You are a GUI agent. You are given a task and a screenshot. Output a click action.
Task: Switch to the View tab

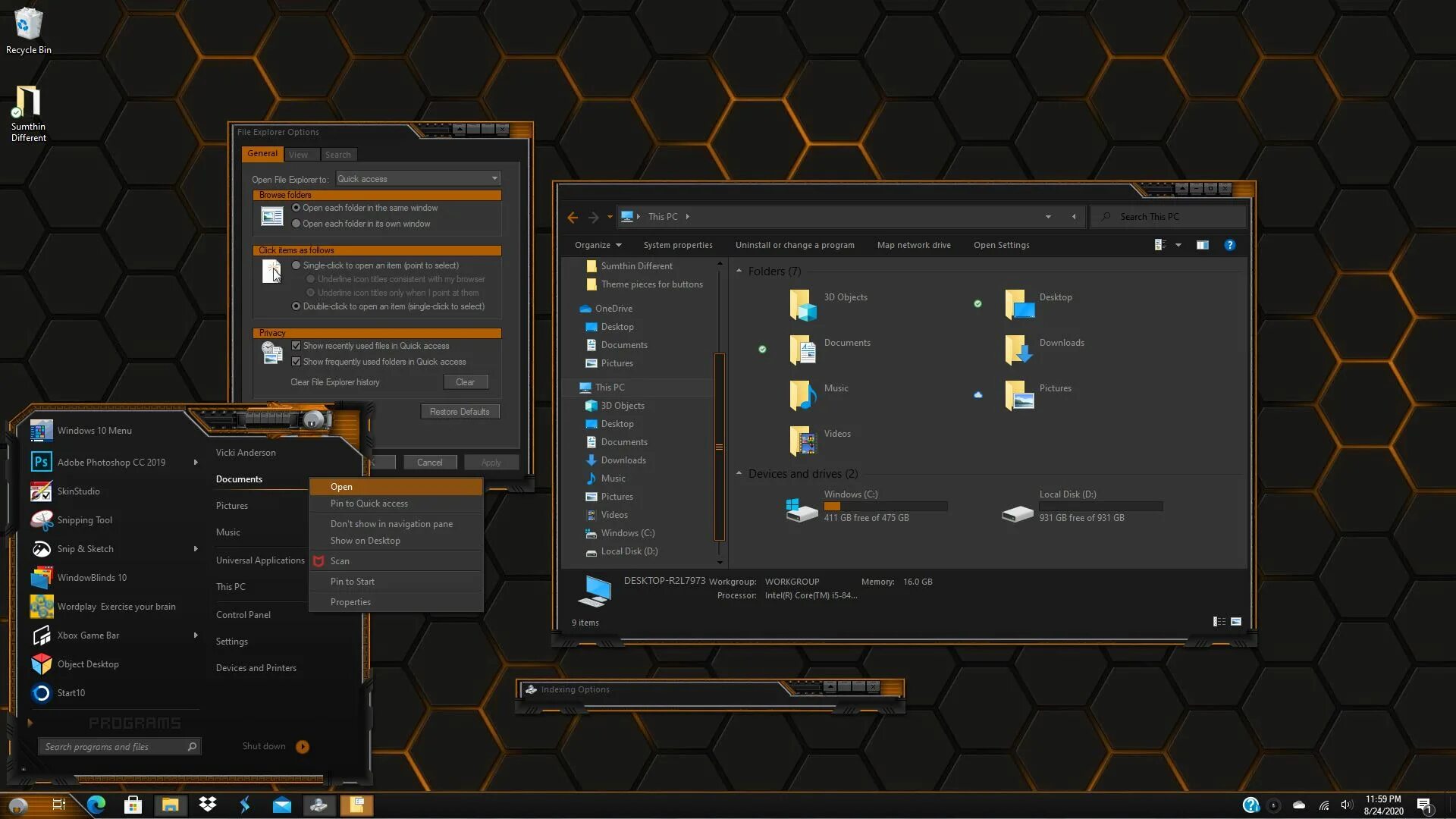(298, 155)
